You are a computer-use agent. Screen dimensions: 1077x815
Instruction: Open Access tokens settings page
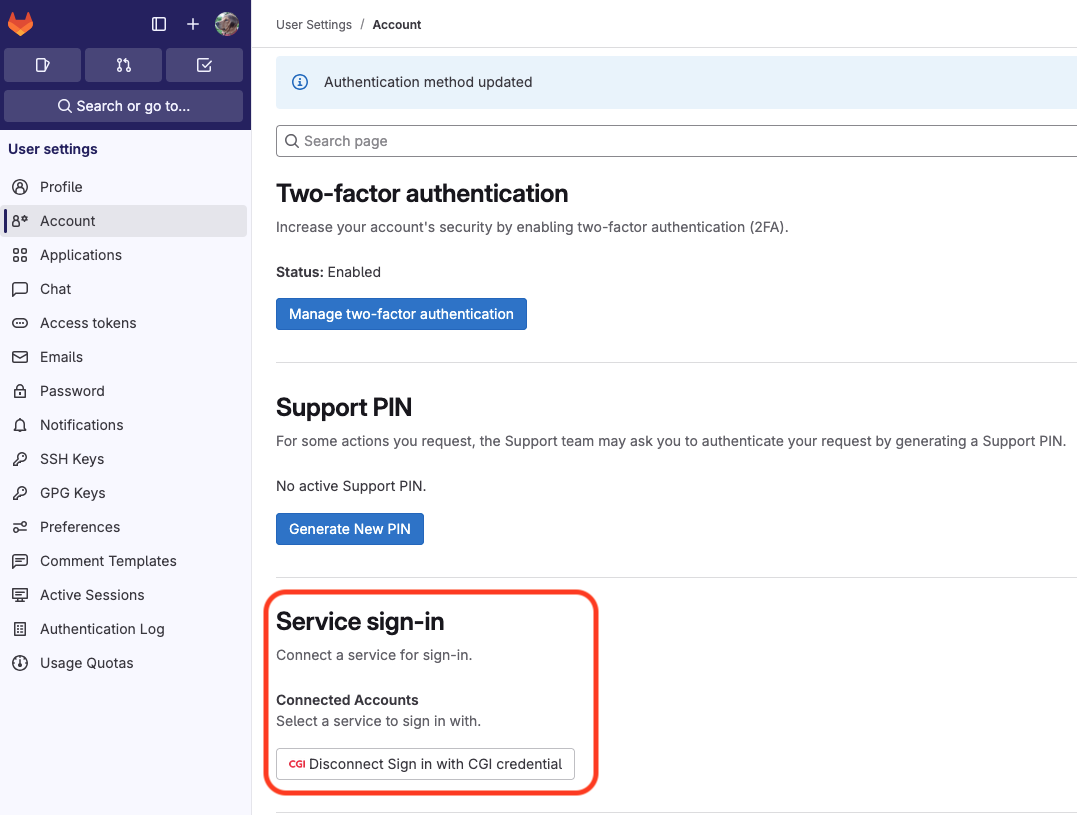point(88,323)
